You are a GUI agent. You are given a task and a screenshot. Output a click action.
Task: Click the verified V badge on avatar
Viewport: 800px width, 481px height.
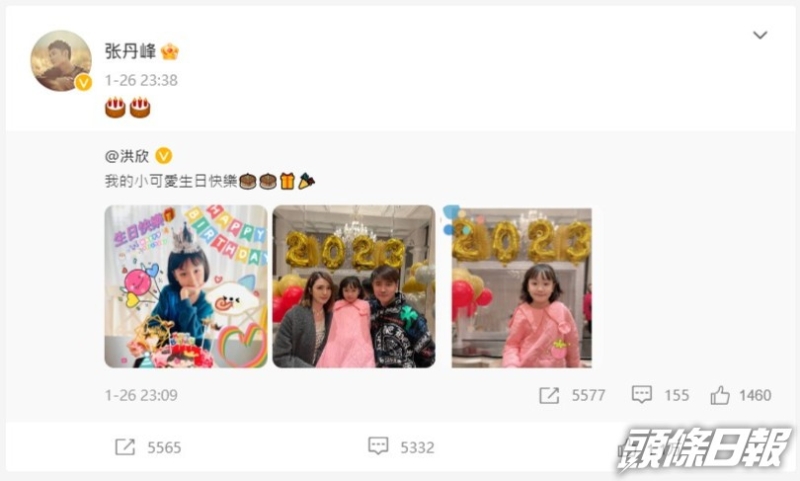pos(84,83)
